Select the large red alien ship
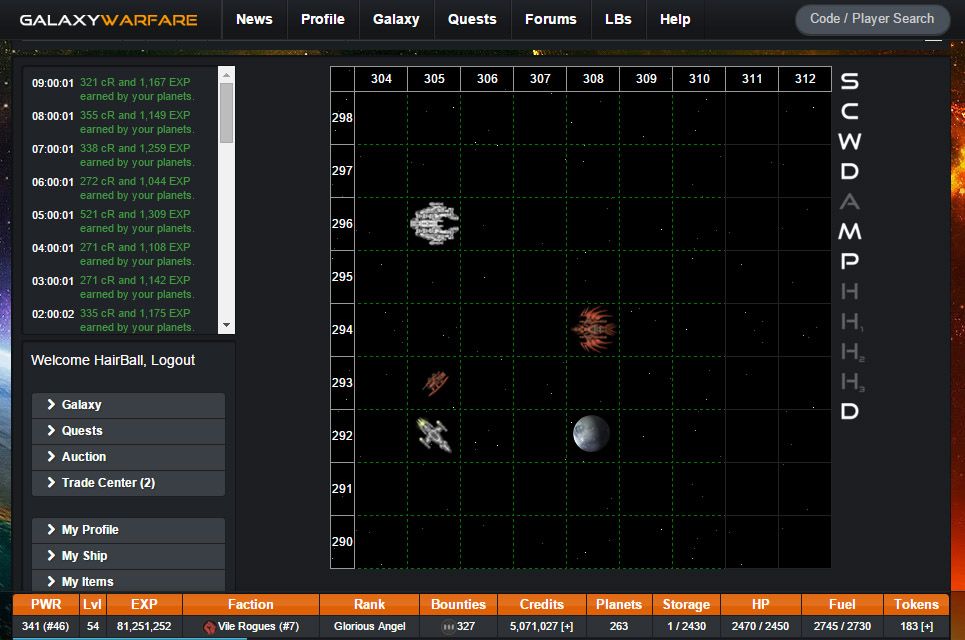Screen dimensions: 965x640 click(593, 328)
